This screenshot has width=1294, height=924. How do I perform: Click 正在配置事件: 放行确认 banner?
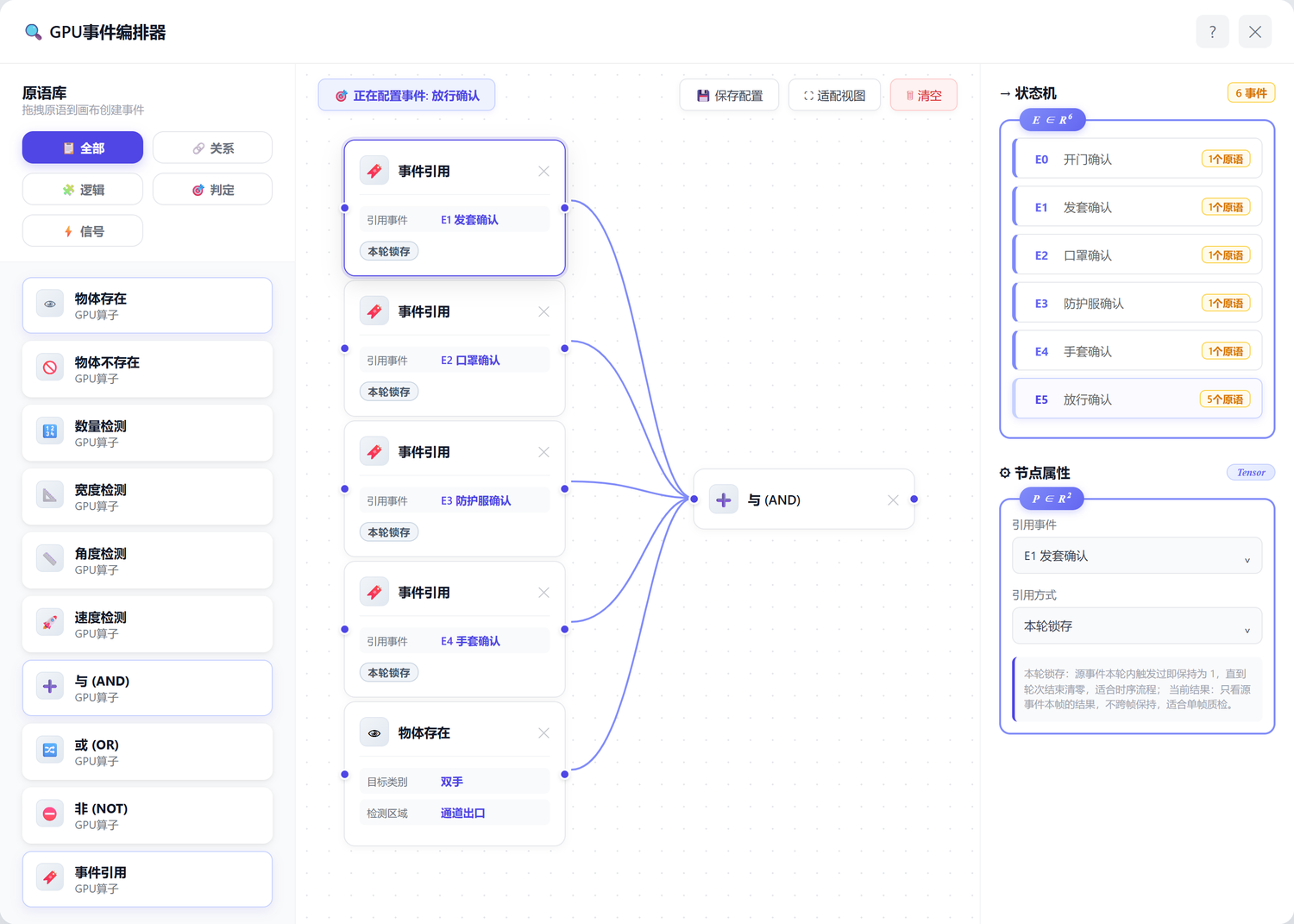(406, 95)
